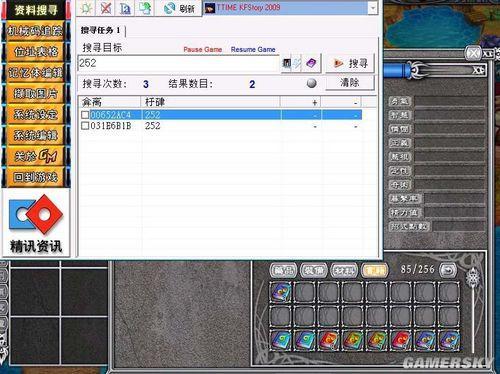This screenshot has width=500, height=374.
Task: Tick the checkbox for address 031E6B1B
Action: [x=85, y=126]
